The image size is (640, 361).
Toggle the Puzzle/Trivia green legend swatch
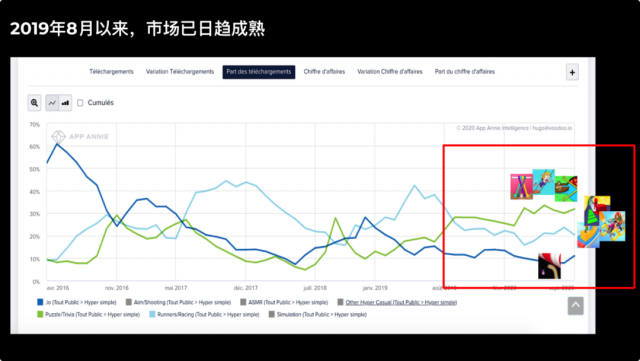(40, 314)
